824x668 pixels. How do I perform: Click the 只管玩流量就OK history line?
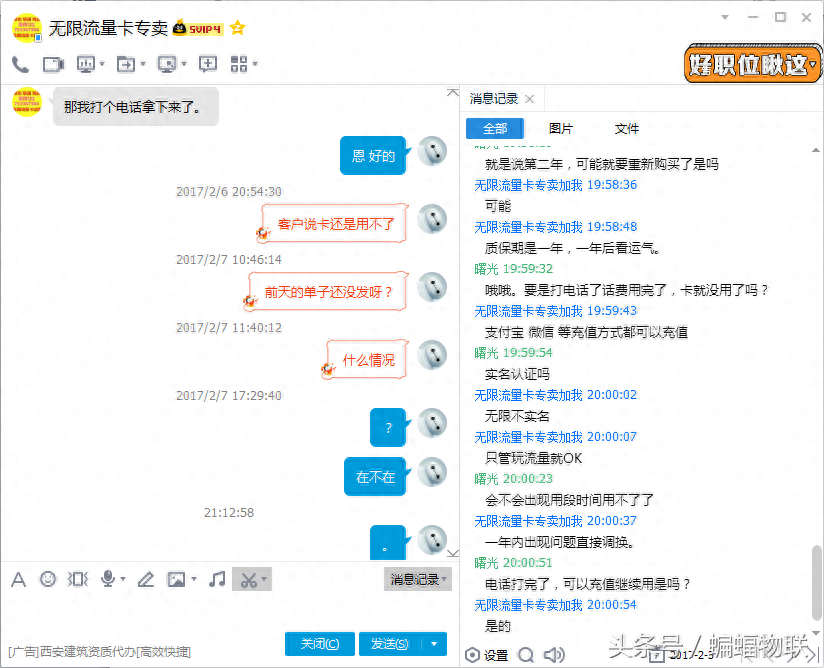[533, 458]
